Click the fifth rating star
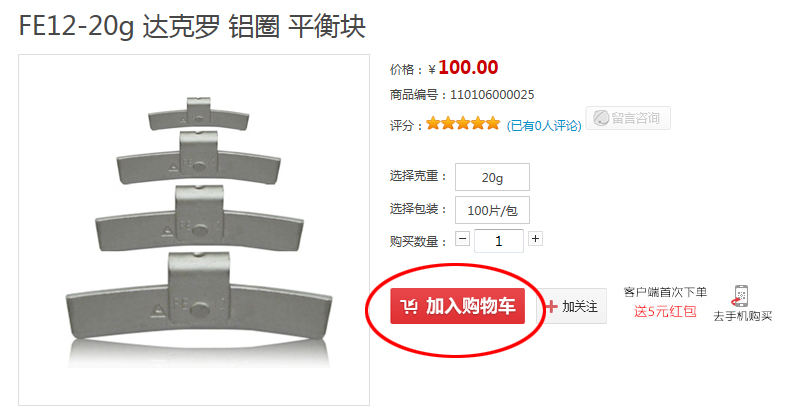791x406 pixels. click(493, 123)
